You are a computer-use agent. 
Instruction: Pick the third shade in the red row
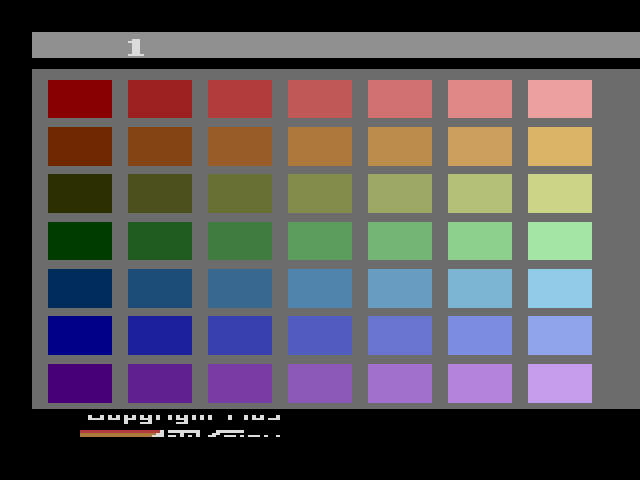click(240, 99)
